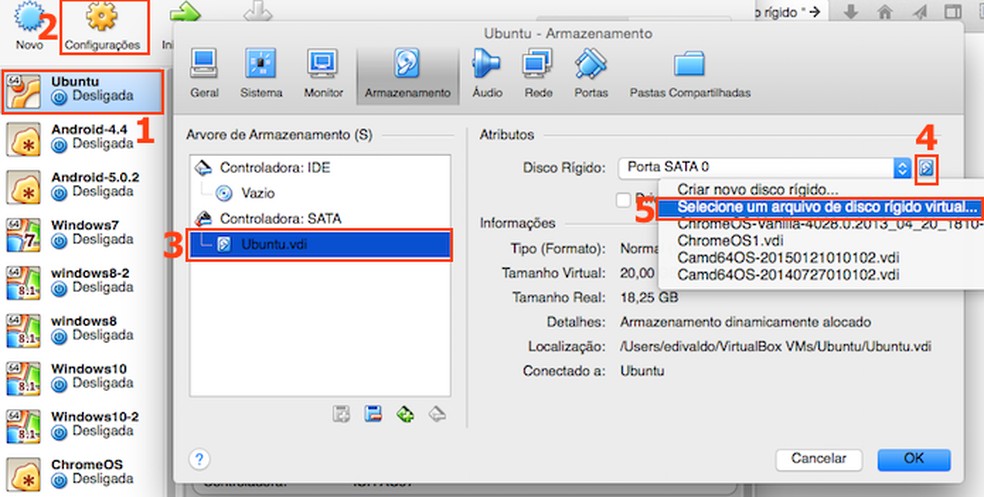984x497 pixels.
Task: Click the paper plane send icon
Action: pos(919,12)
